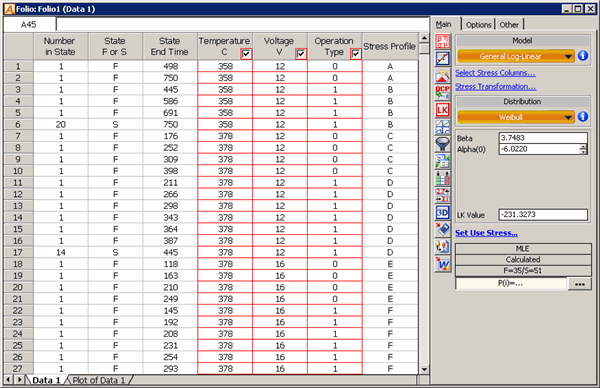Screen dimensions: 600x388
Task: Click the A45 cell reference box
Action: 29,25
